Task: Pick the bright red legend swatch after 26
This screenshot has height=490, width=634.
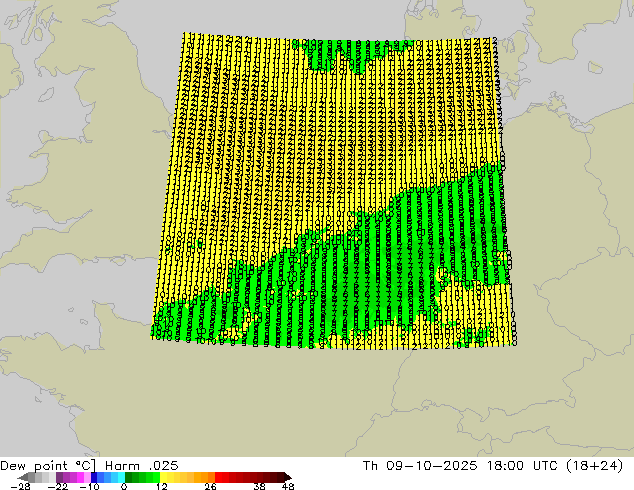Action: pyautogui.click(x=218, y=477)
